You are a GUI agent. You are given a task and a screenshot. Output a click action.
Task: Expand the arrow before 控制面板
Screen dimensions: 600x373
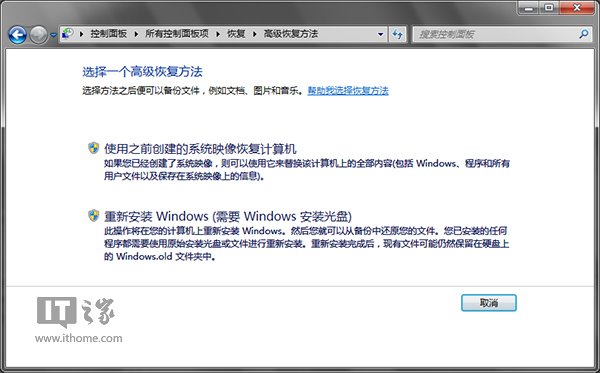(82, 34)
